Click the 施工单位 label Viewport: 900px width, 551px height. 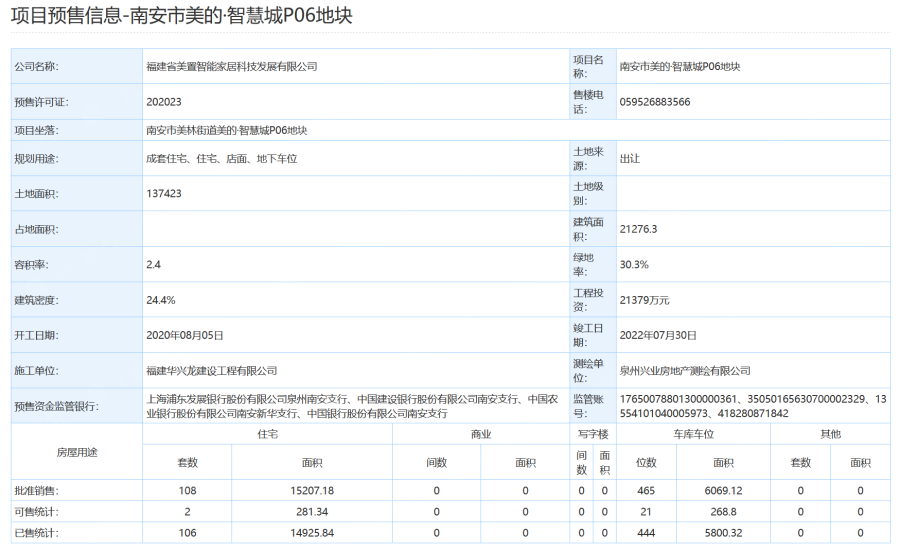[36, 371]
